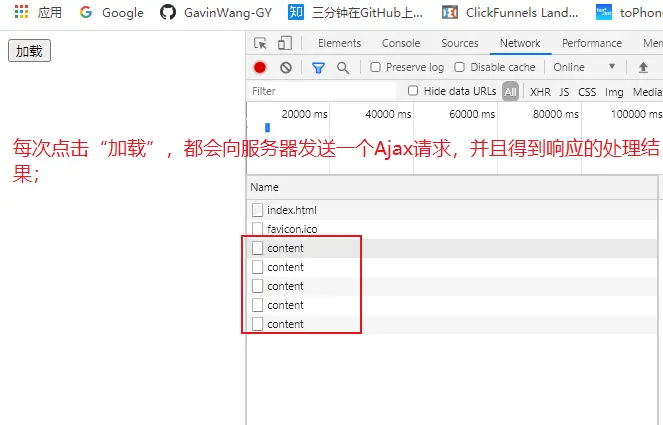Viewport: 663px width, 425px height.
Task: Switch to the Elements tab
Action: tap(340, 43)
